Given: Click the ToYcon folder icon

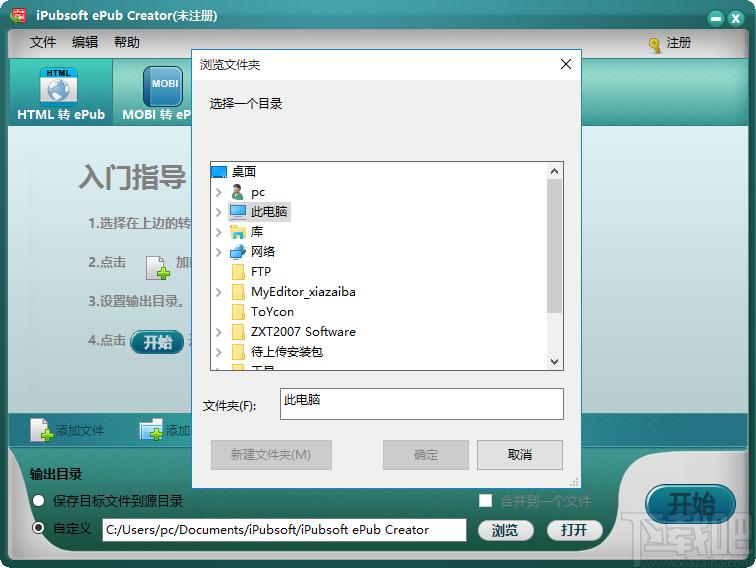Looking at the screenshot, I should pyautogui.click(x=238, y=311).
